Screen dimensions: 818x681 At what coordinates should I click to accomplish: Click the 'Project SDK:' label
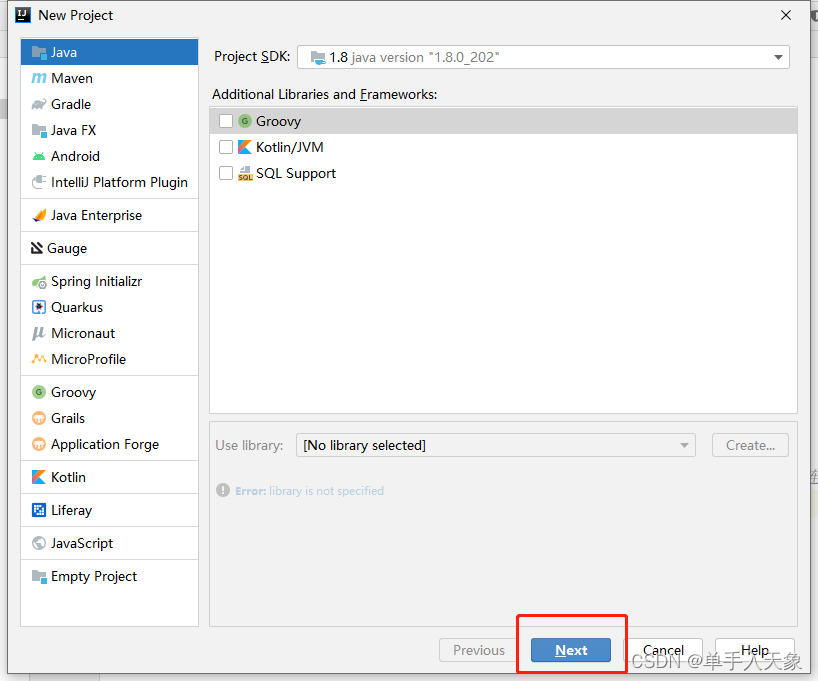[x=252, y=56]
